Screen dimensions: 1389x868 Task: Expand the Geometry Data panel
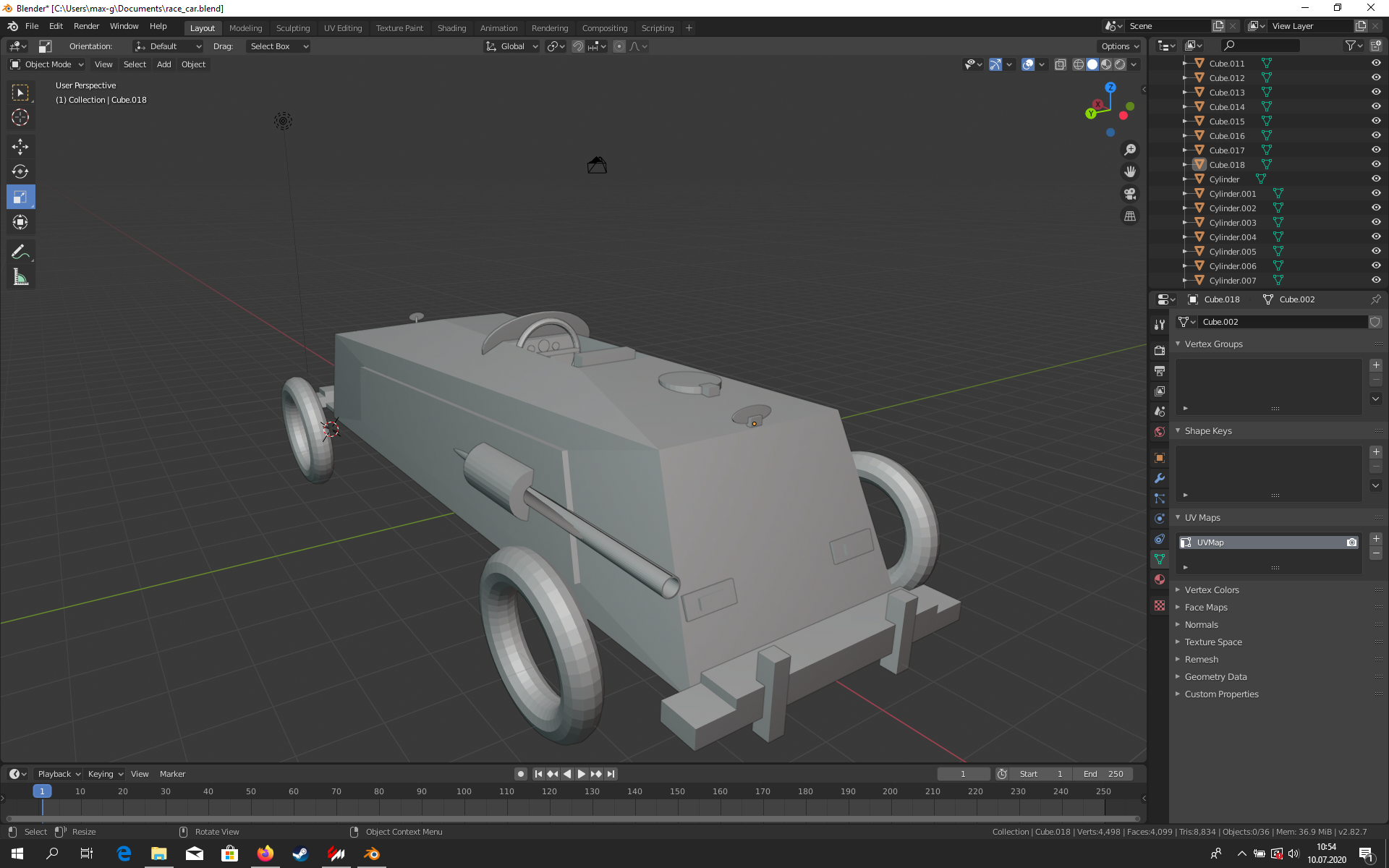[1178, 677]
